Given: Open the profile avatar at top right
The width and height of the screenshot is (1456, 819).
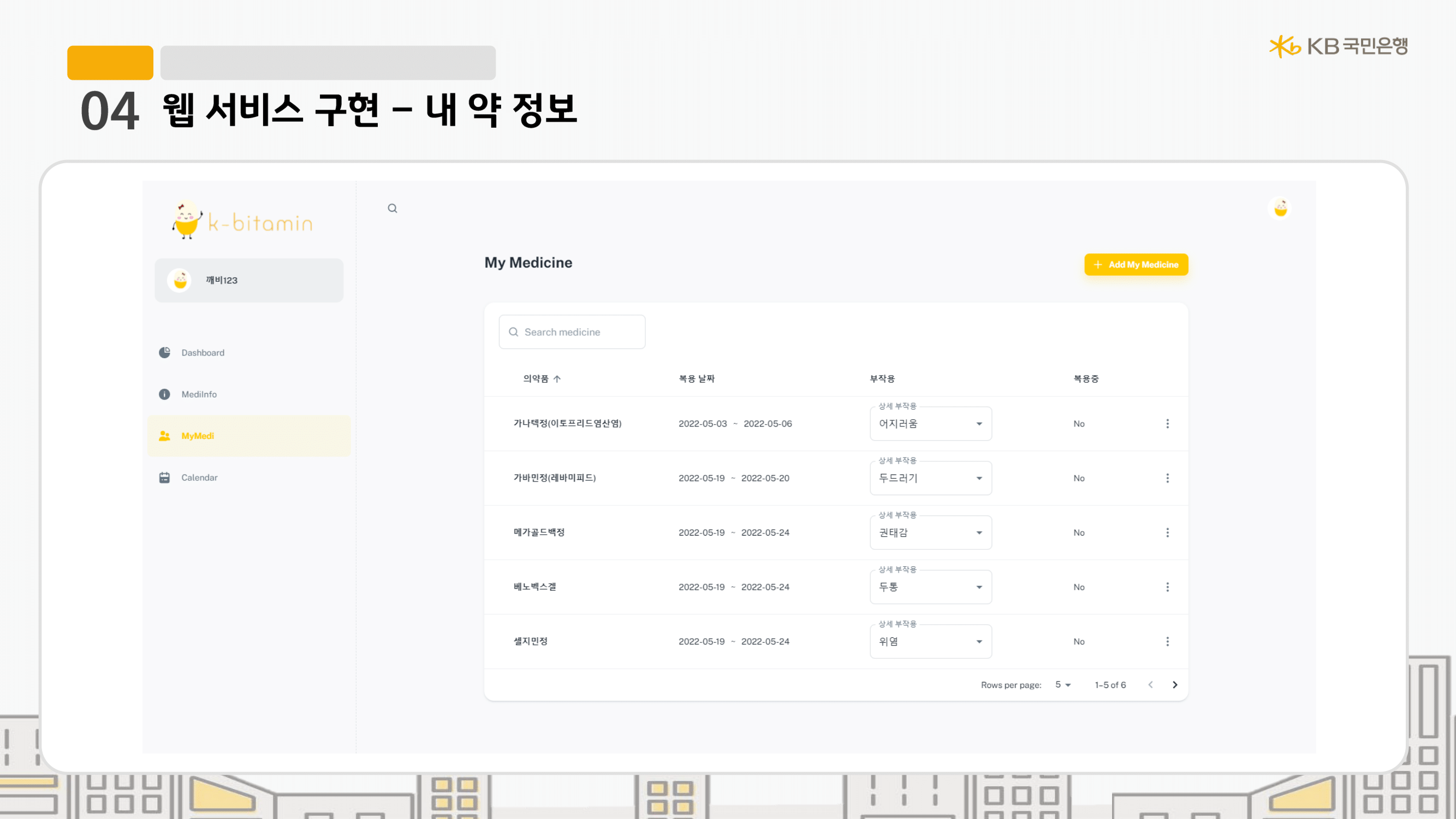Looking at the screenshot, I should point(1280,209).
